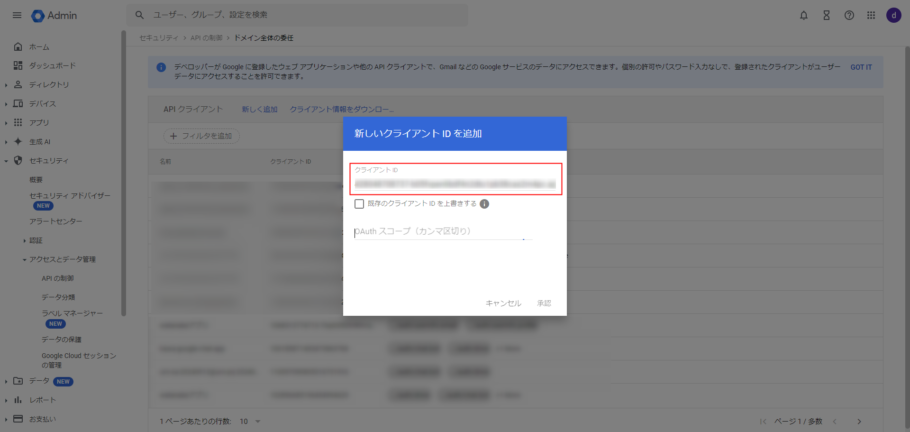Expand the ディレクトリ sidebar section
The width and height of the screenshot is (910, 432).
click(x=6, y=85)
